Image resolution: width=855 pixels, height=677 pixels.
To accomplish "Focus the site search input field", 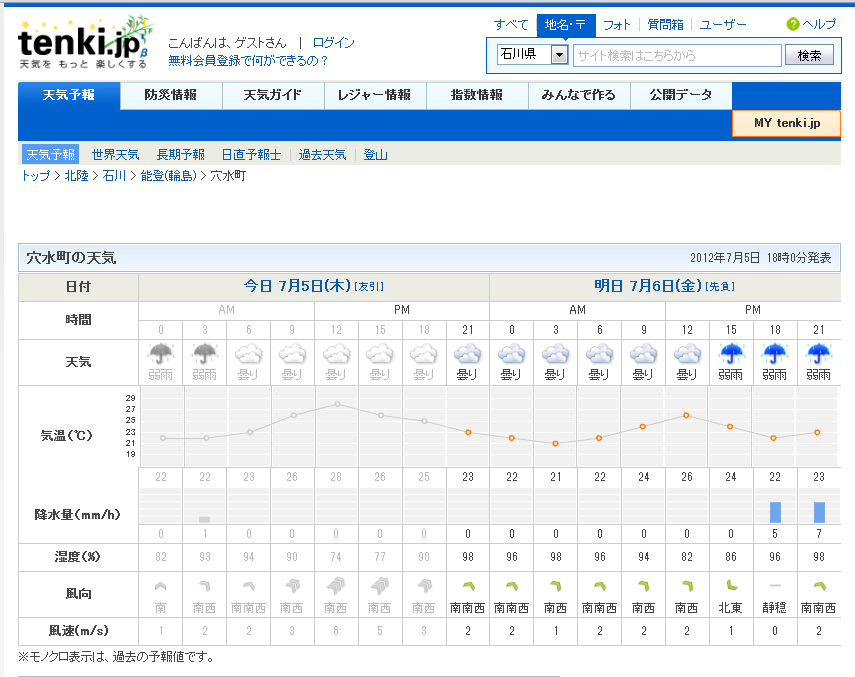I will 677,56.
